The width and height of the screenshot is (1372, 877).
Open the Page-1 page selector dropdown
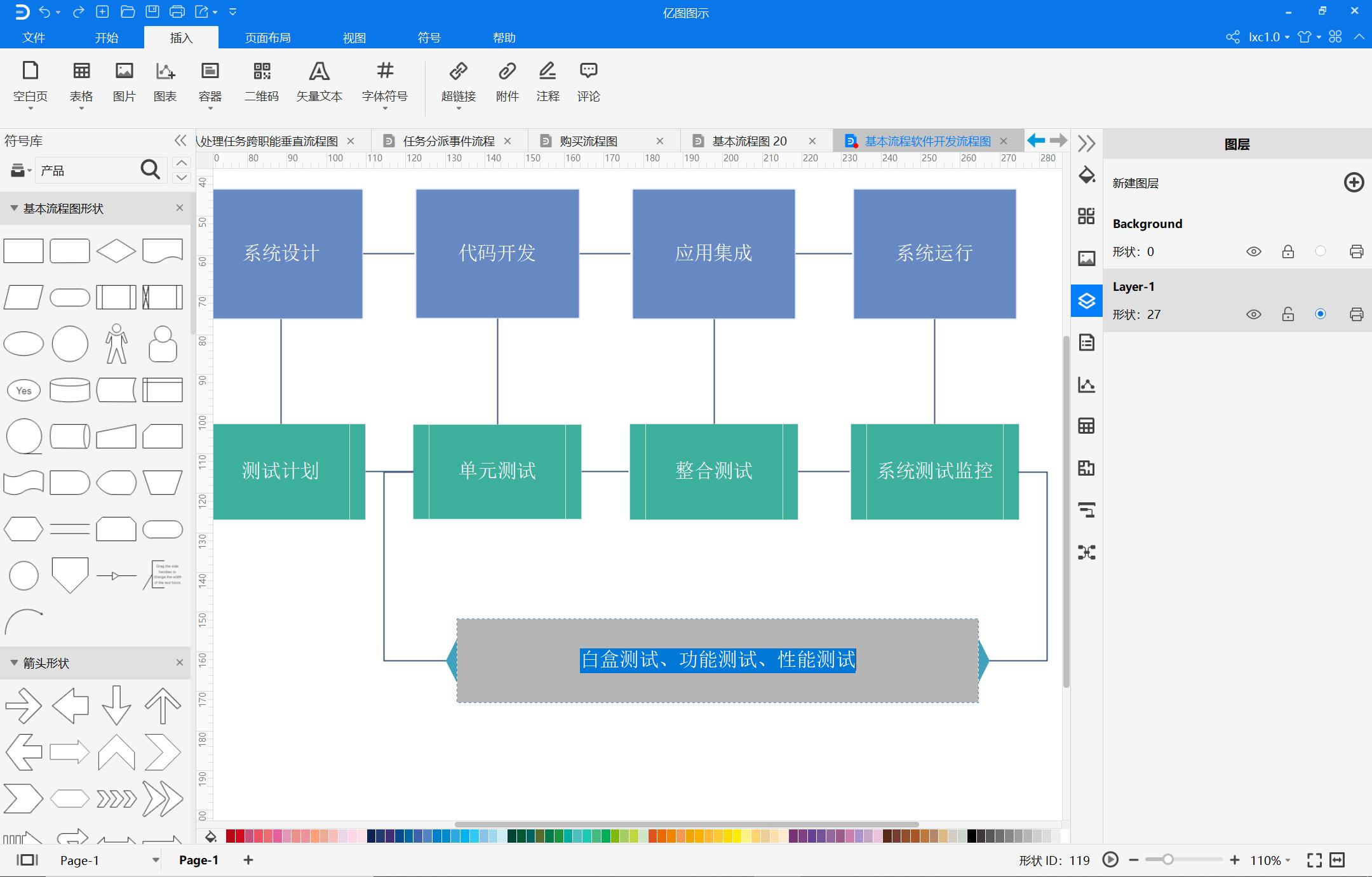point(155,860)
